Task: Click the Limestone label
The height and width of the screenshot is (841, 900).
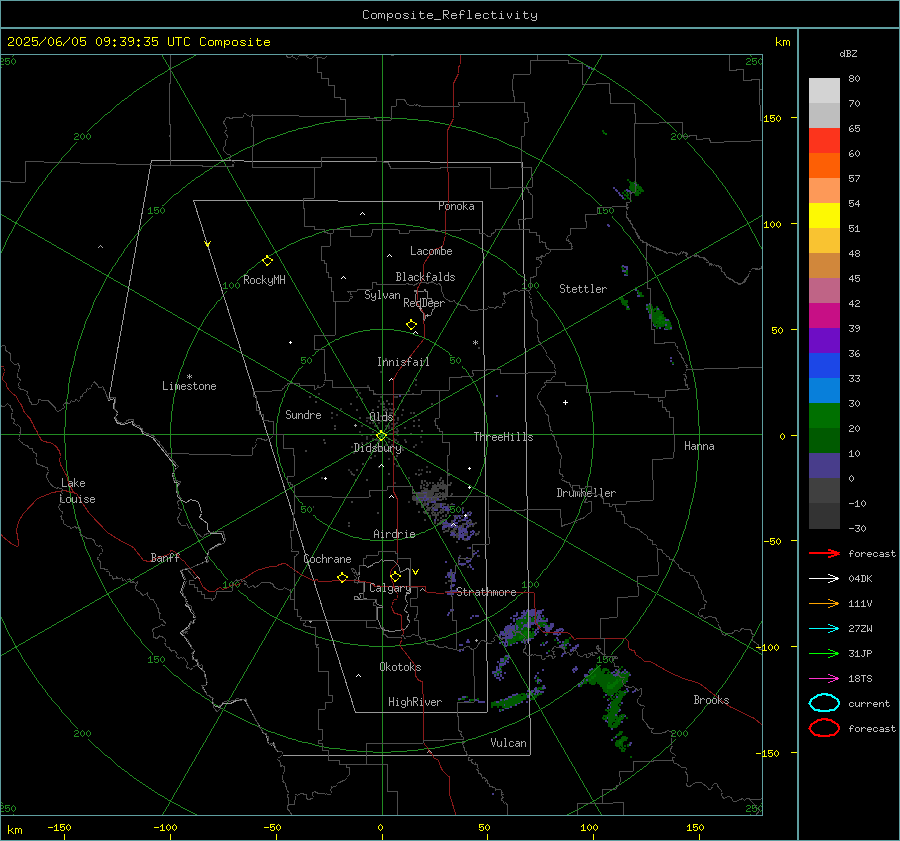Action: (189, 386)
